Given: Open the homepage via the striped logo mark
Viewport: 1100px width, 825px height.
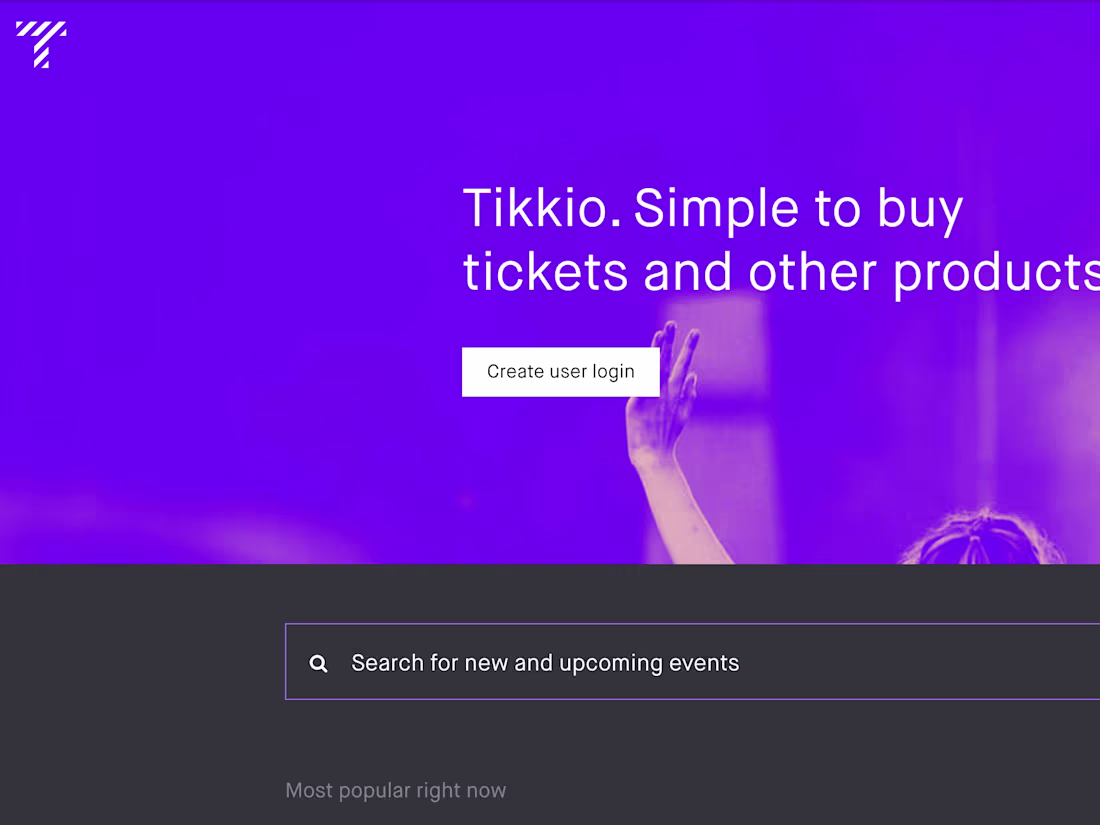Looking at the screenshot, I should (x=42, y=45).
